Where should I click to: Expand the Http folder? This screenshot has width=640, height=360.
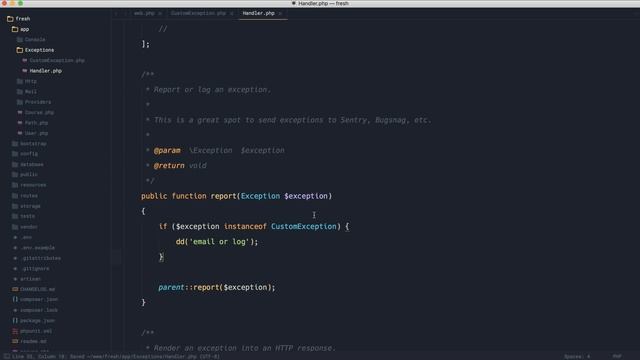point(27,81)
